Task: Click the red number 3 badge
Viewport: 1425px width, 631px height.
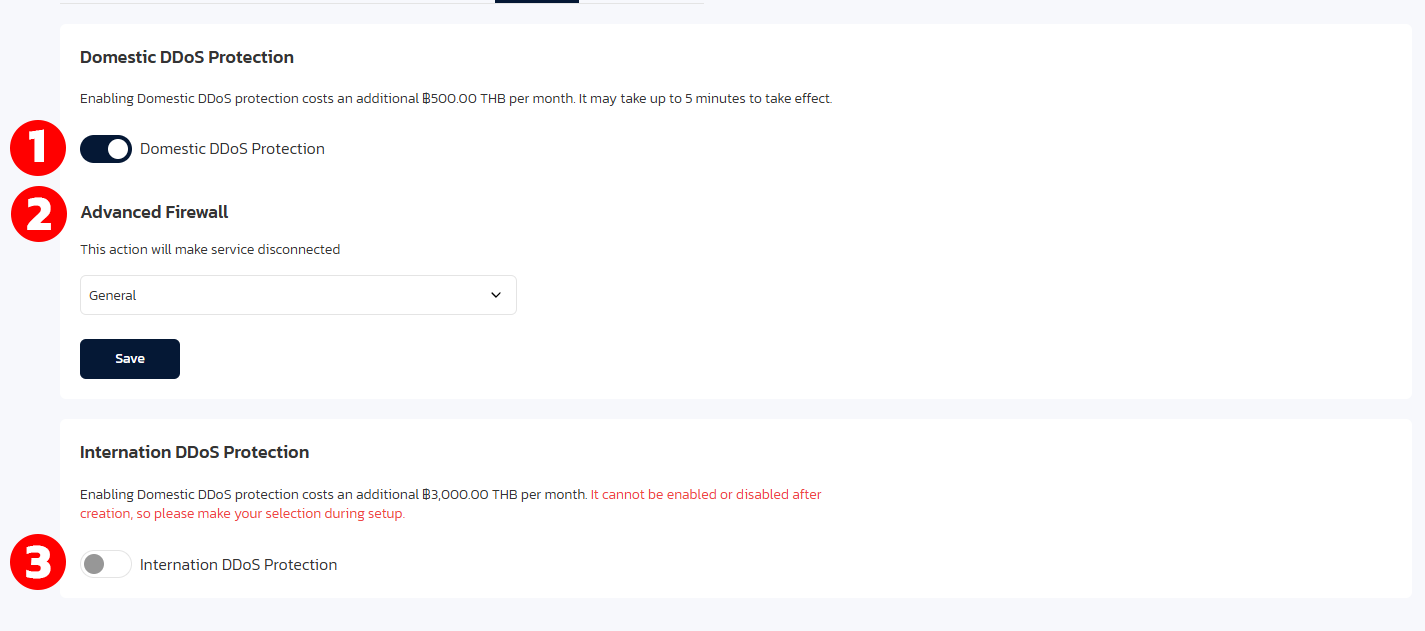Action: click(37, 562)
